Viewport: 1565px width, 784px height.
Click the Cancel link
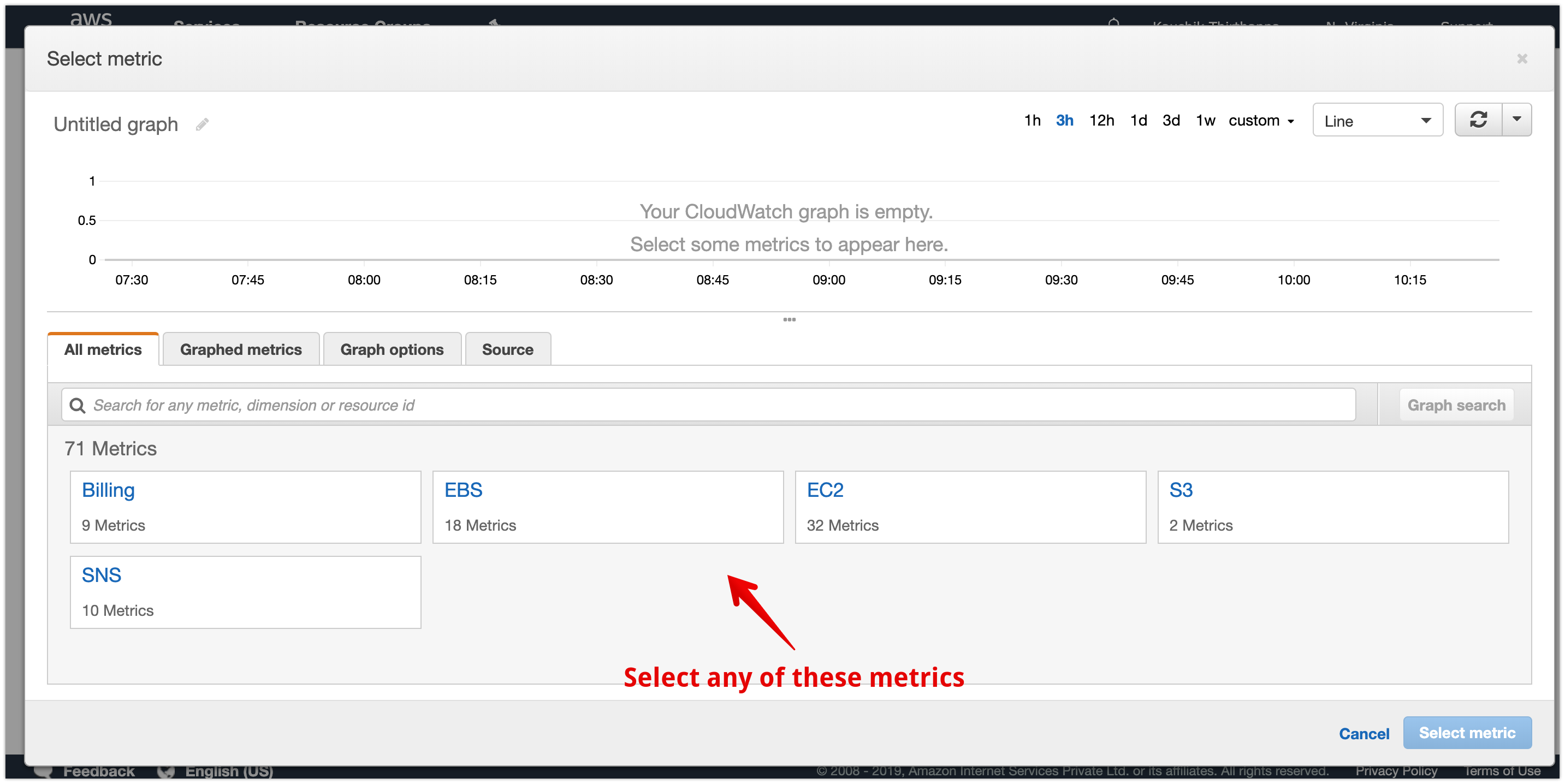point(1364,734)
